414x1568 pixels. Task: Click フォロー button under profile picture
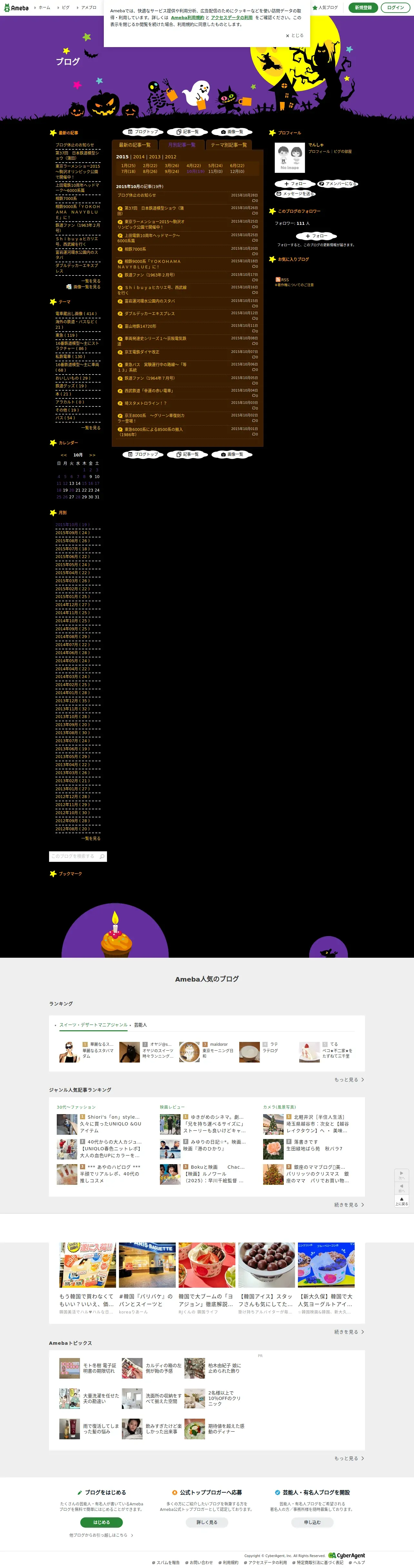click(295, 184)
